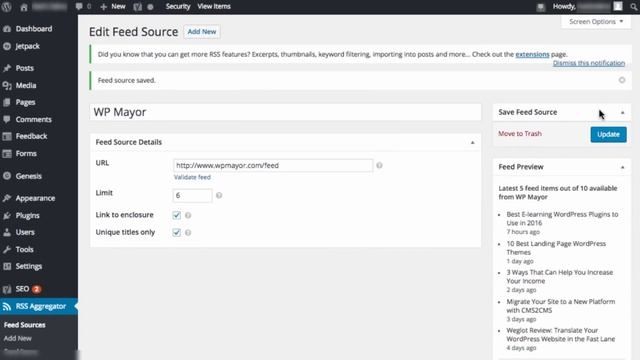Open View Items in admin bar
The image size is (640, 360).
point(214,7)
